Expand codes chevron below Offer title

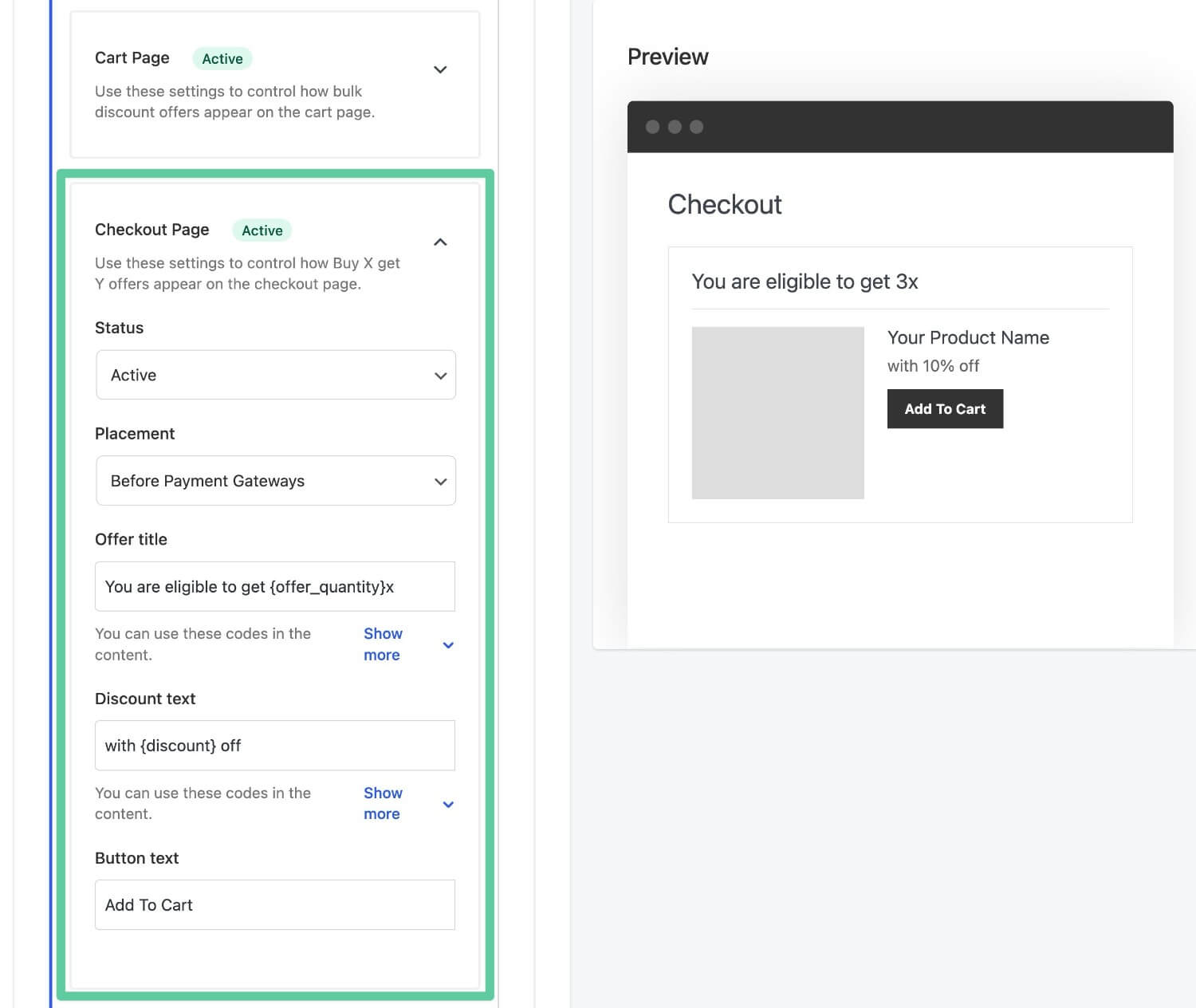[x=448, y=645]
